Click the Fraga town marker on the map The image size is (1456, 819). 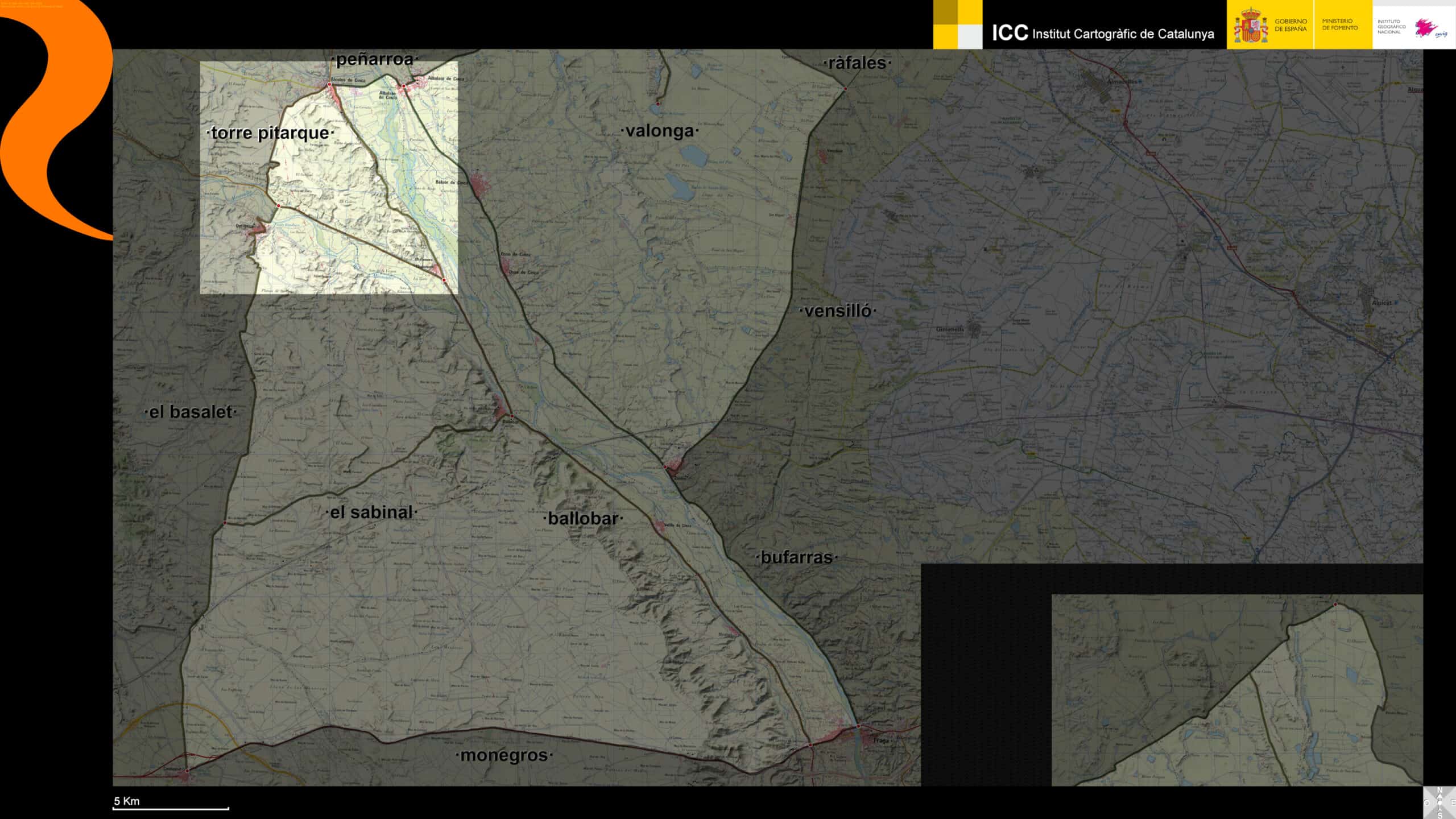[x=859, y=726]
